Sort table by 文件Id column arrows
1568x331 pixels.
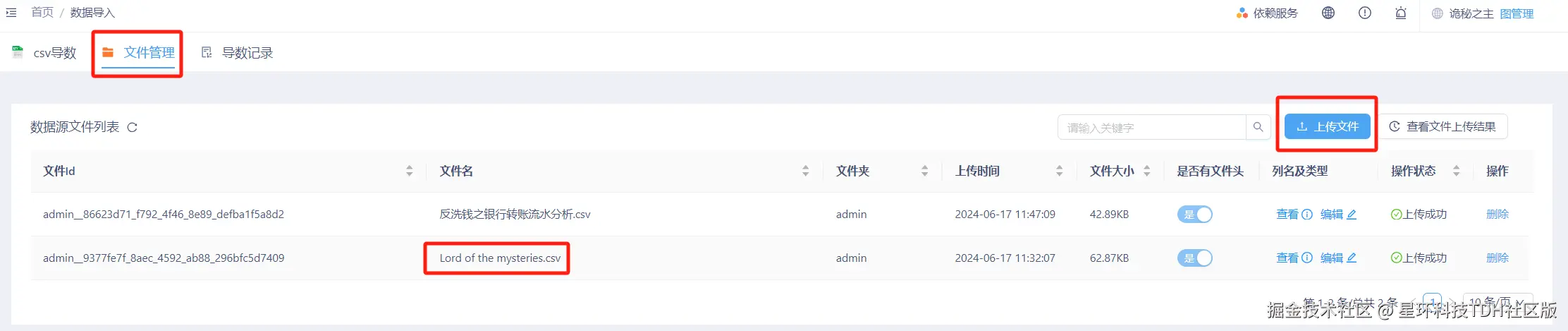pos(409,171)
